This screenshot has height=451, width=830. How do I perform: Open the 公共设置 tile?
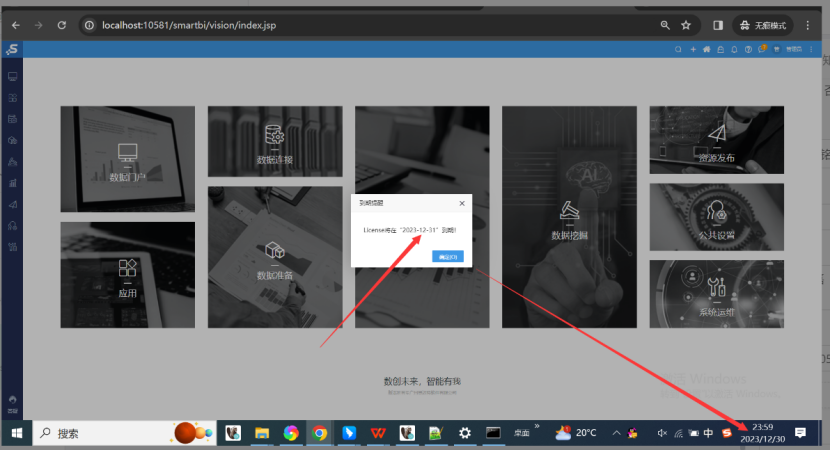tap(716, 217)
